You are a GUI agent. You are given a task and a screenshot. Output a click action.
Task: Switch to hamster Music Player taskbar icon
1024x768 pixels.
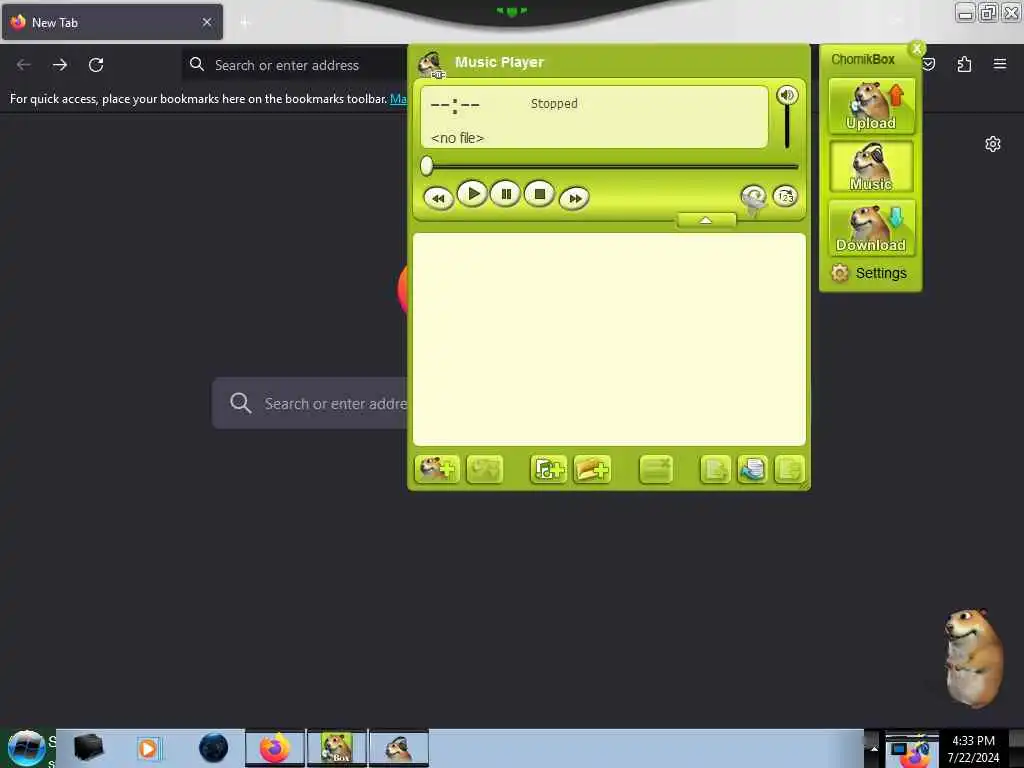coord(399,748)
